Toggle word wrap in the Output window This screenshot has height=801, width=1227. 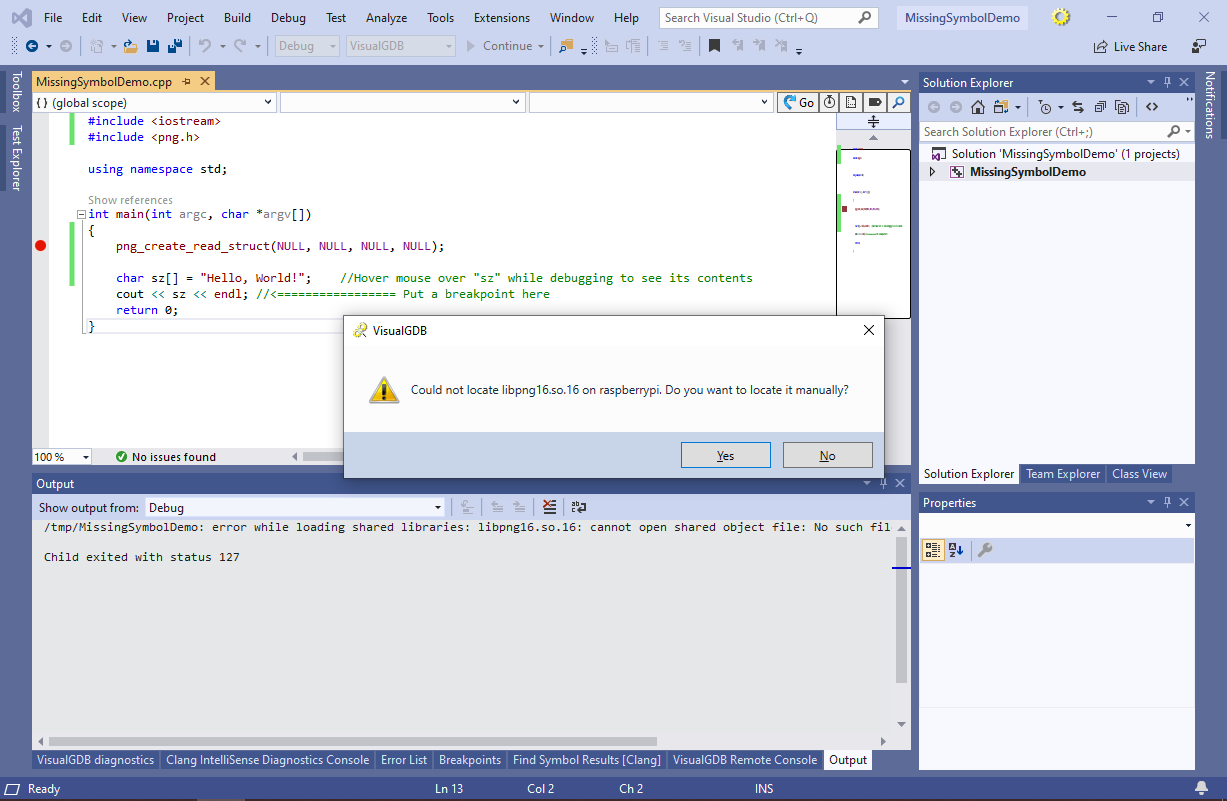tap(579, 507)
